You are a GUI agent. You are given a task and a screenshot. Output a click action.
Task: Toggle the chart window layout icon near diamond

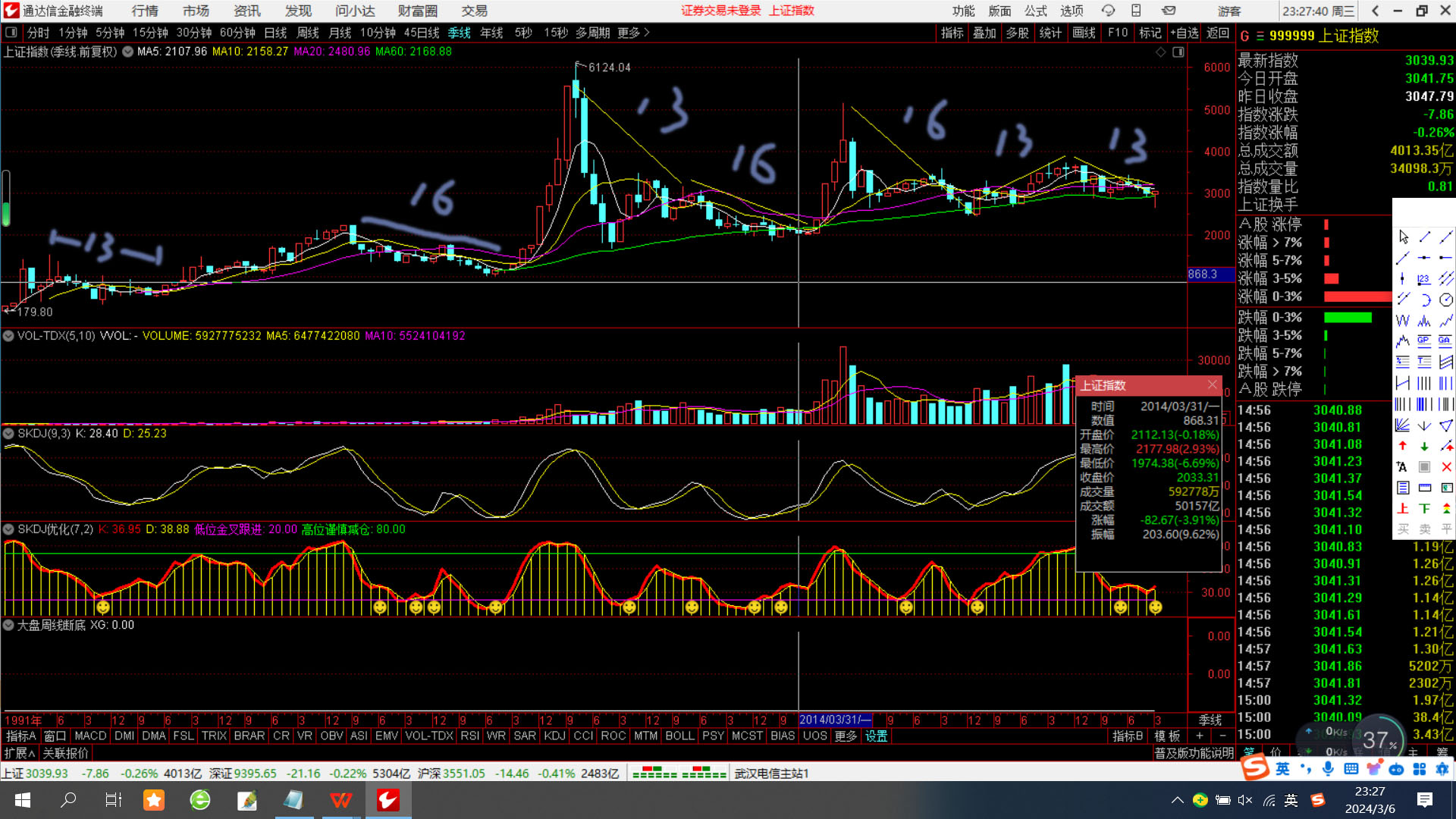[x=1178, y=52]
